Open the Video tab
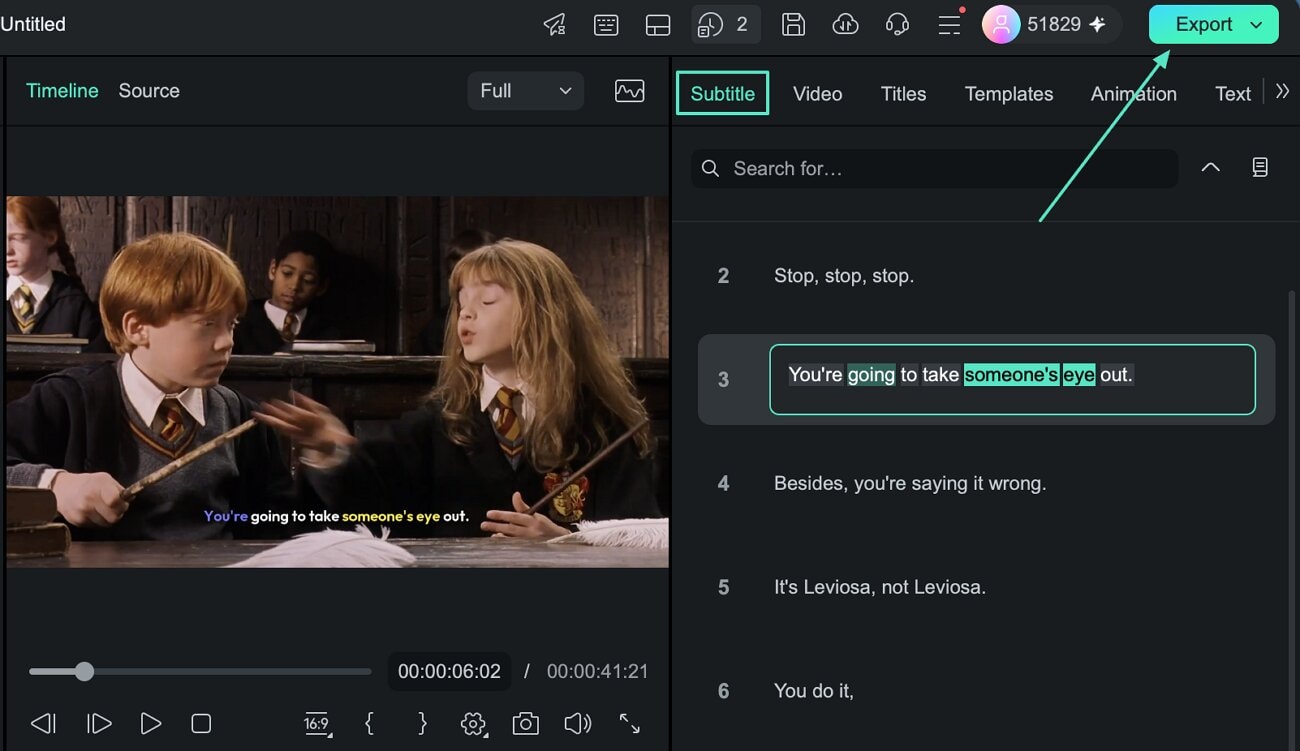 817,94
